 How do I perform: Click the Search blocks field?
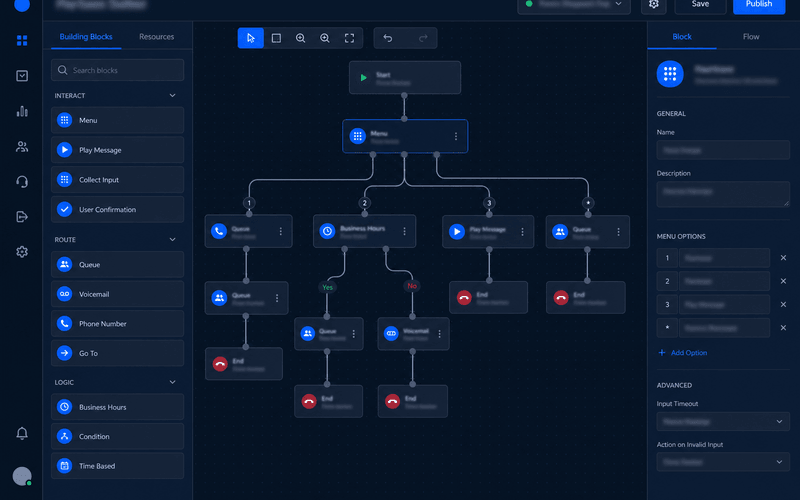[x=117, y=70]
